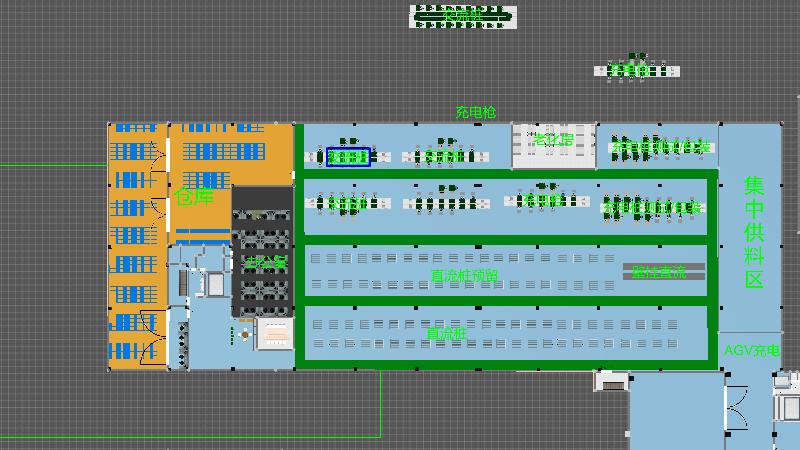This screenshot has width=800, height=450.
Task: Select the 充电枪 label above the building
Action: click(x=476, y=112)
